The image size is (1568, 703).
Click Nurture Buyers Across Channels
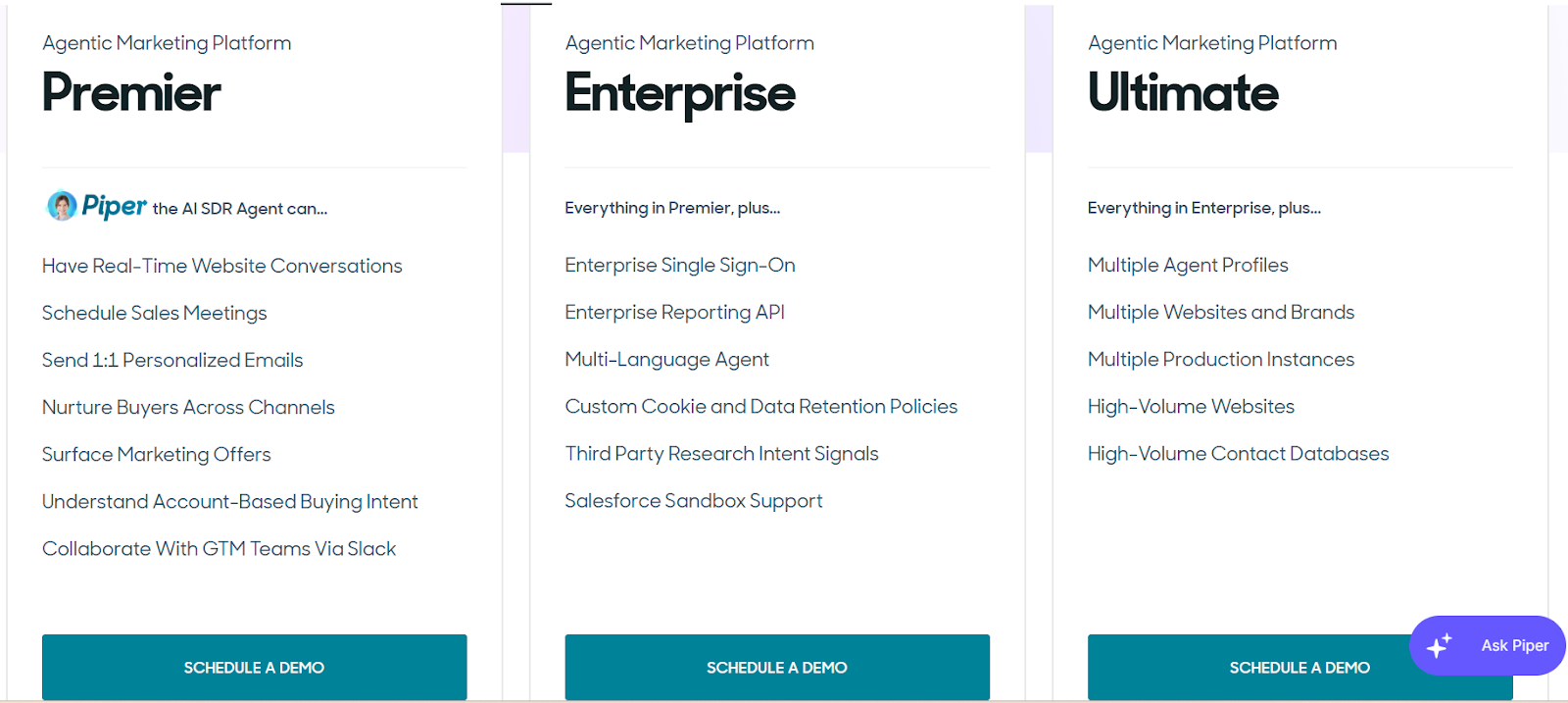(188, 407)
